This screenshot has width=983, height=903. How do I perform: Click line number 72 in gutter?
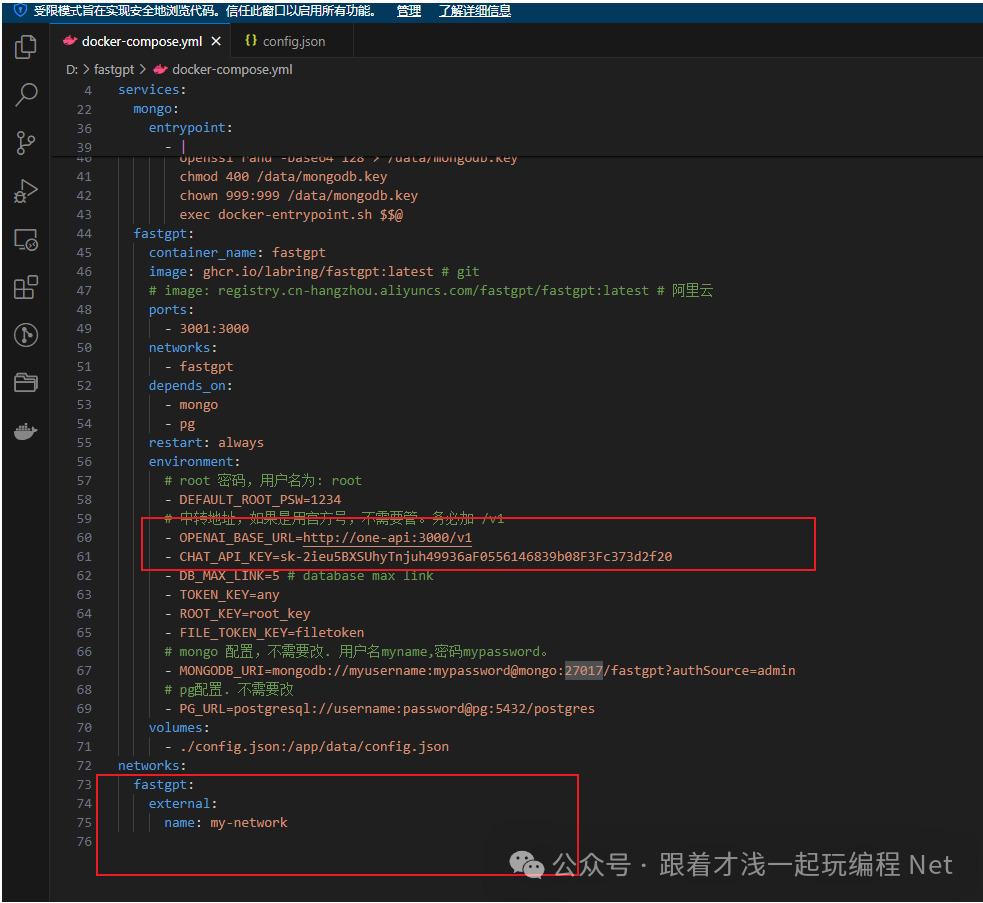click(84, 766)
